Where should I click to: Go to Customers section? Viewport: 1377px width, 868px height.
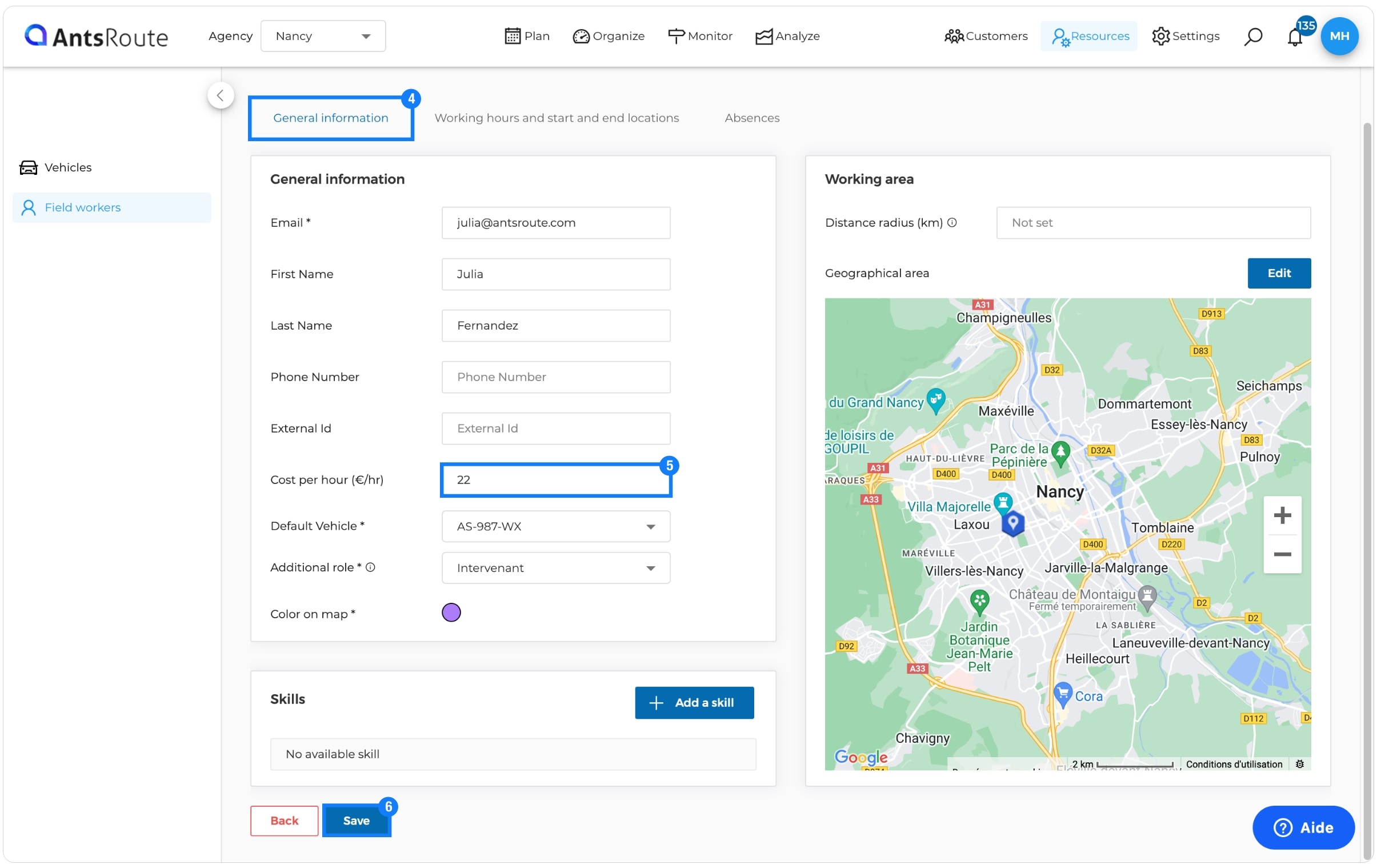click(986, 36)
